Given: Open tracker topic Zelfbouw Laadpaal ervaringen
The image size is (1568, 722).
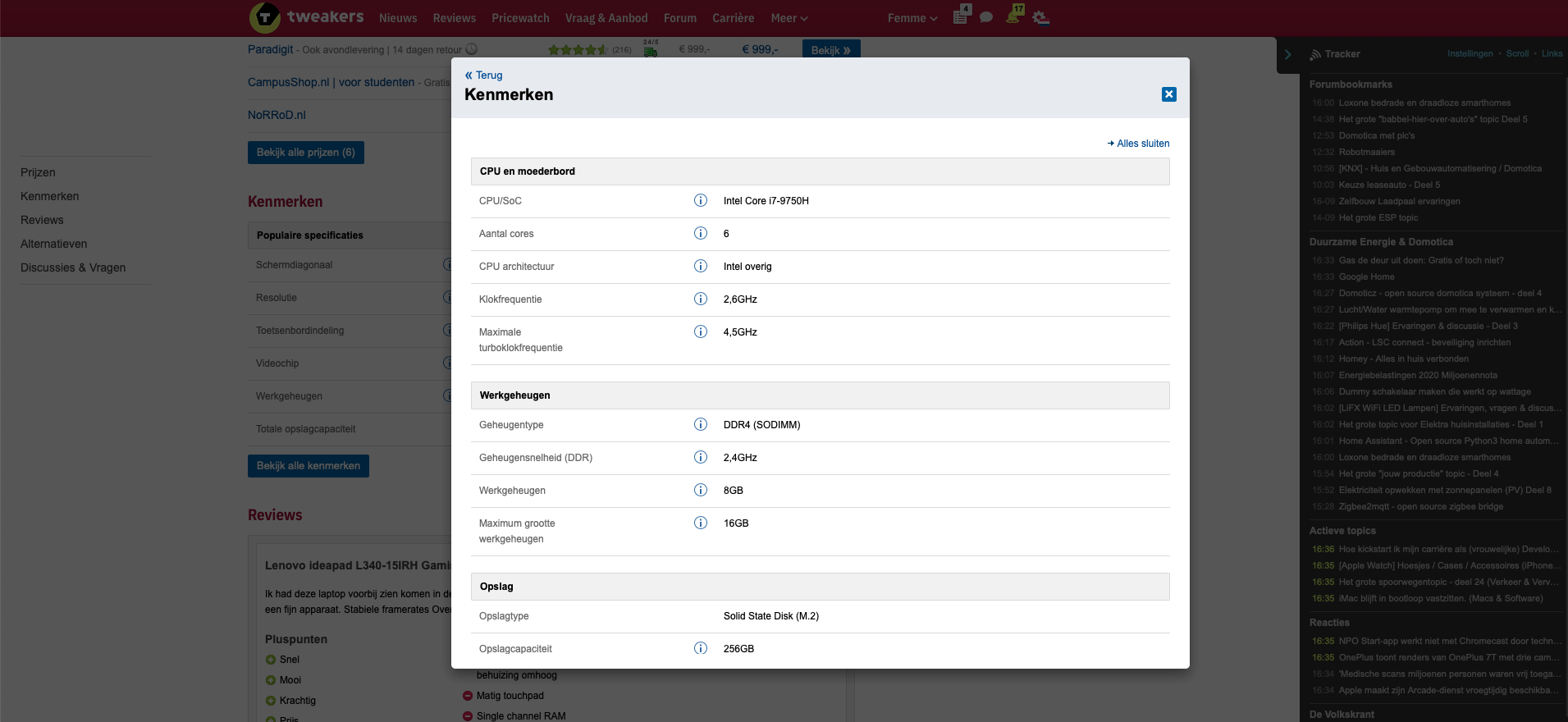Looking at the screenshot, I should click(x=1400, y=201).
